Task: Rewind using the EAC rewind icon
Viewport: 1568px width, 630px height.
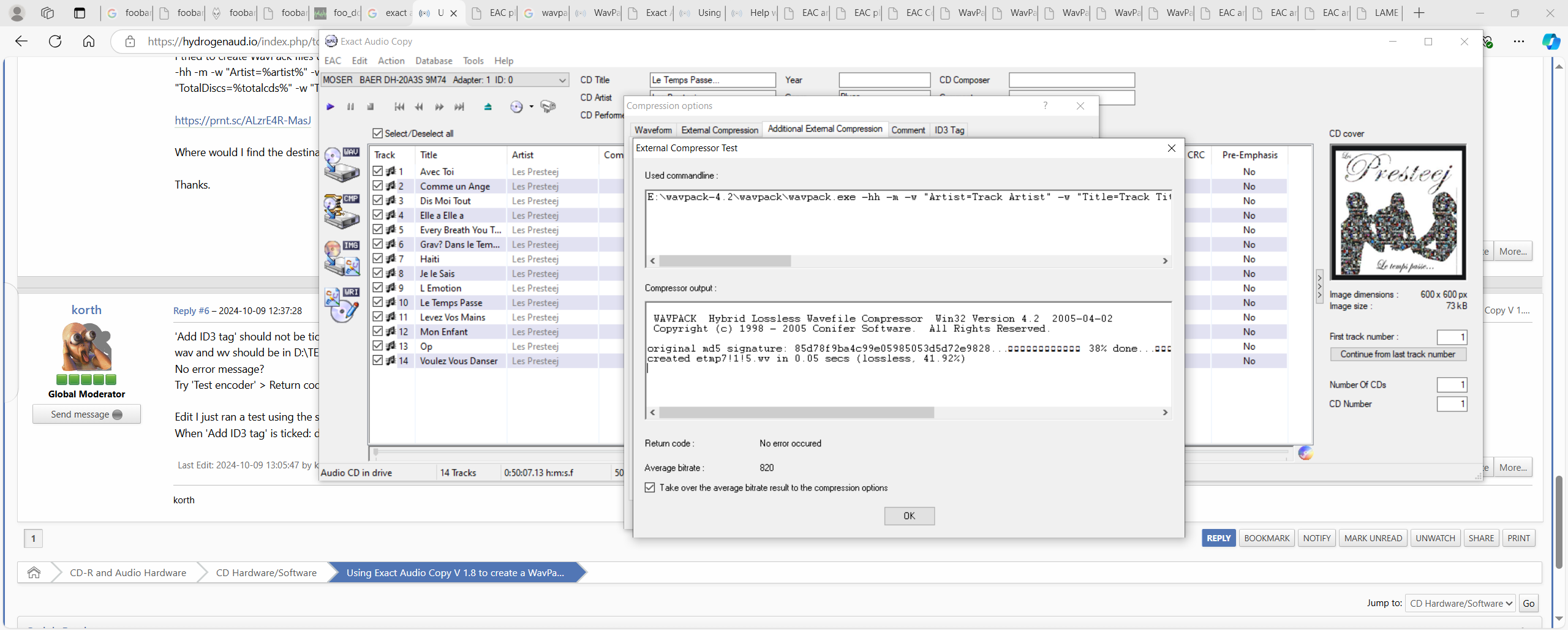Action: coord(419,107)
